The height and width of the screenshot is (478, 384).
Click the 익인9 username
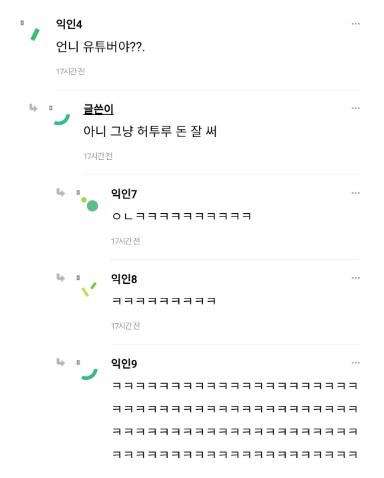(x=124, y=363)
